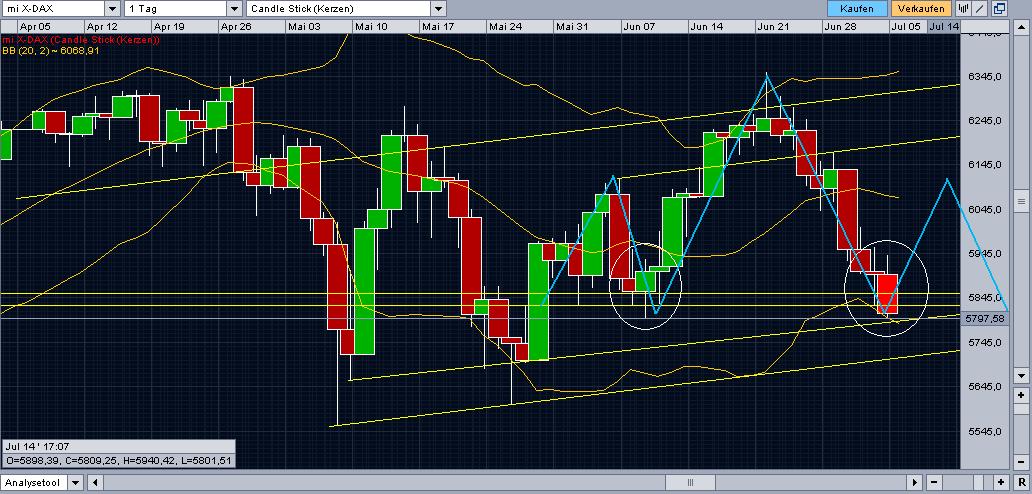Click the R reset zoom button
This screenshot has width=1032, height=494.
click(1021, 483)
